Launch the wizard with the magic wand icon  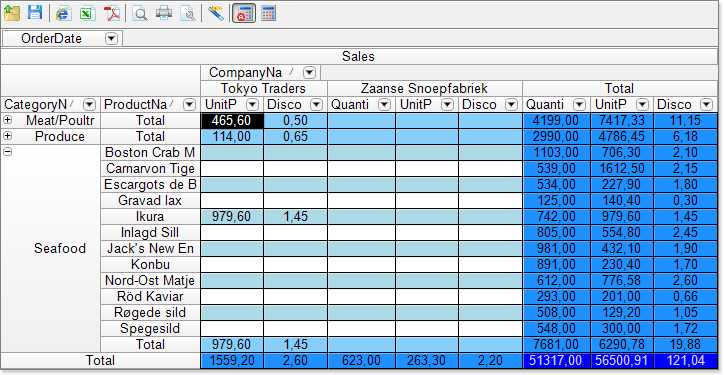pos(216,13)
